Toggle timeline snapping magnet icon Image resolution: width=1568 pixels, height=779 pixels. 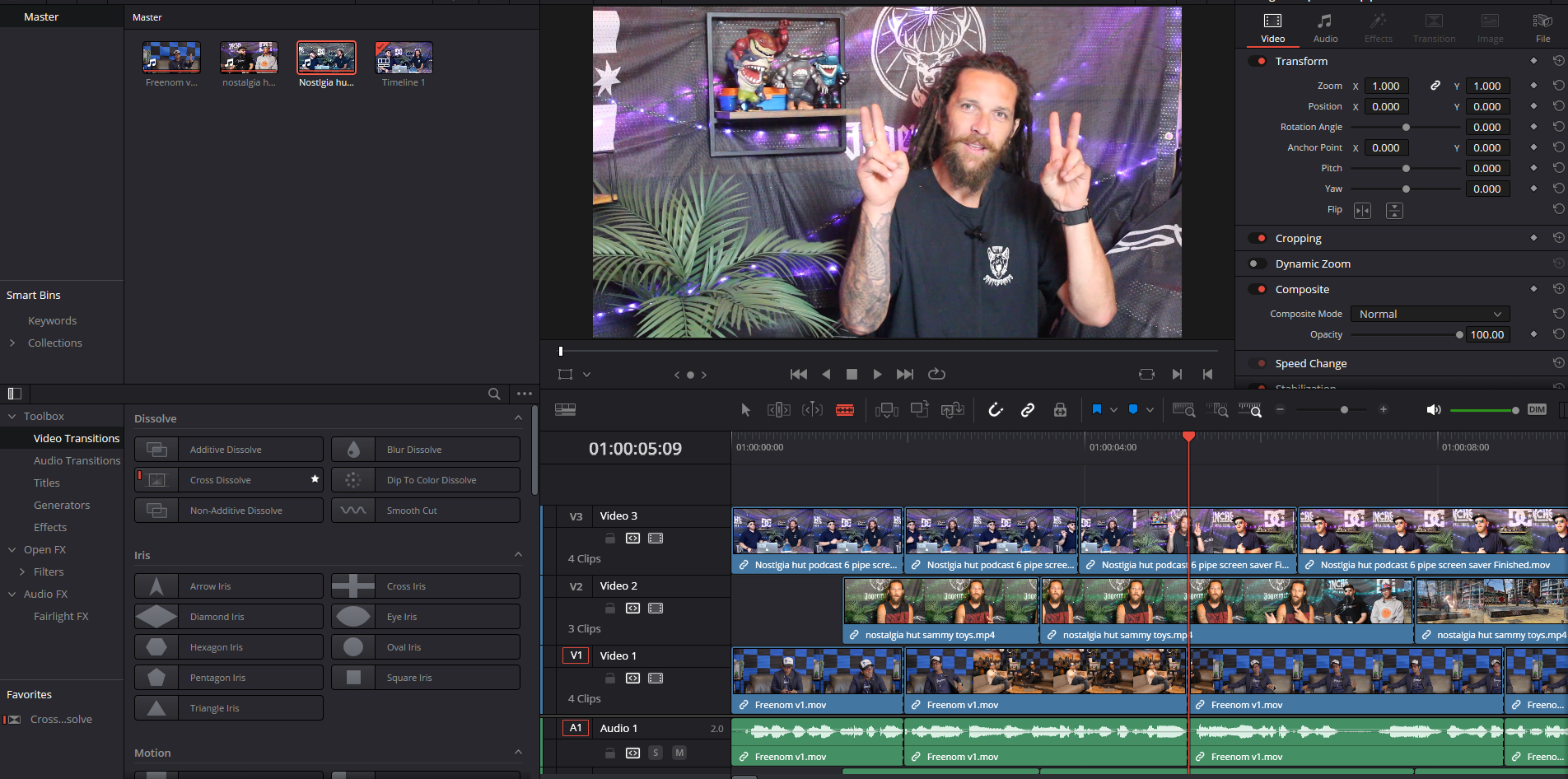[995, 410]
